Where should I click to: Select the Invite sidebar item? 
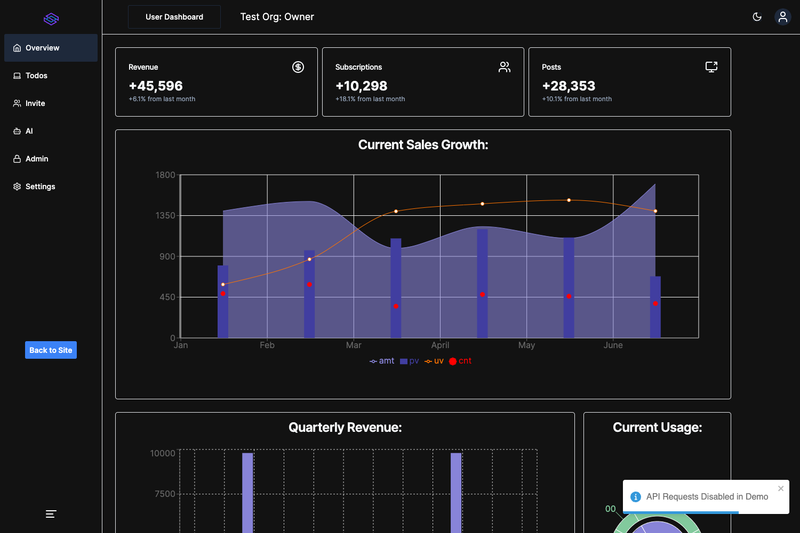(51, 103)
